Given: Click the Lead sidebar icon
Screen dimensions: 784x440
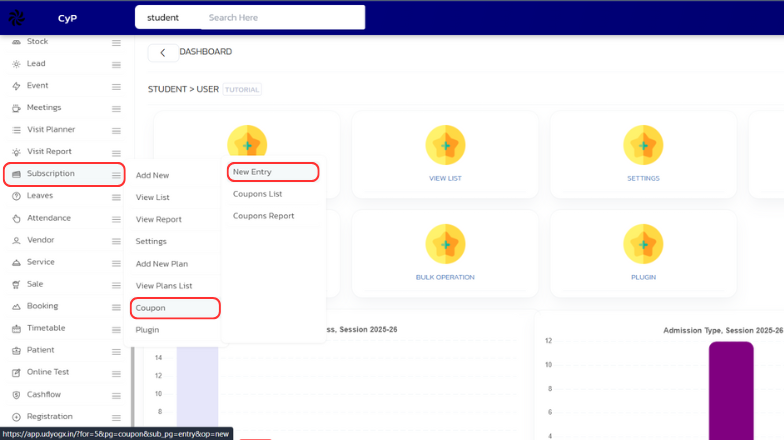Looking at the screenshot, I should [x=16, y=64].
